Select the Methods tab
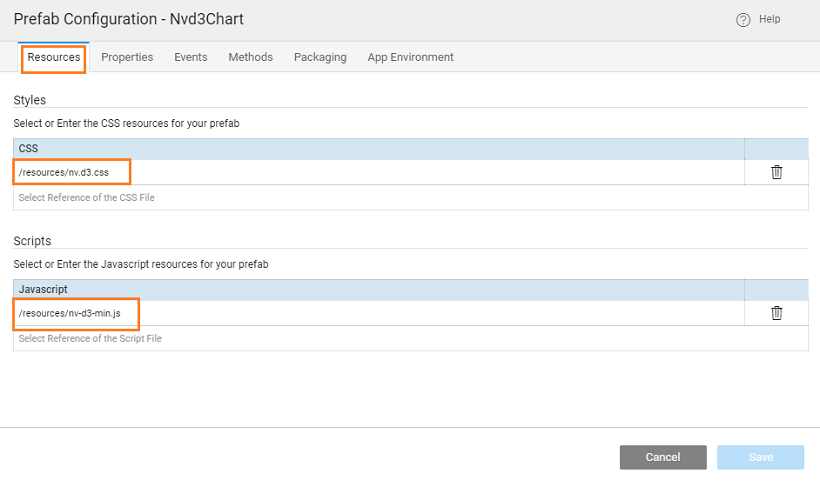 point(250,58)
